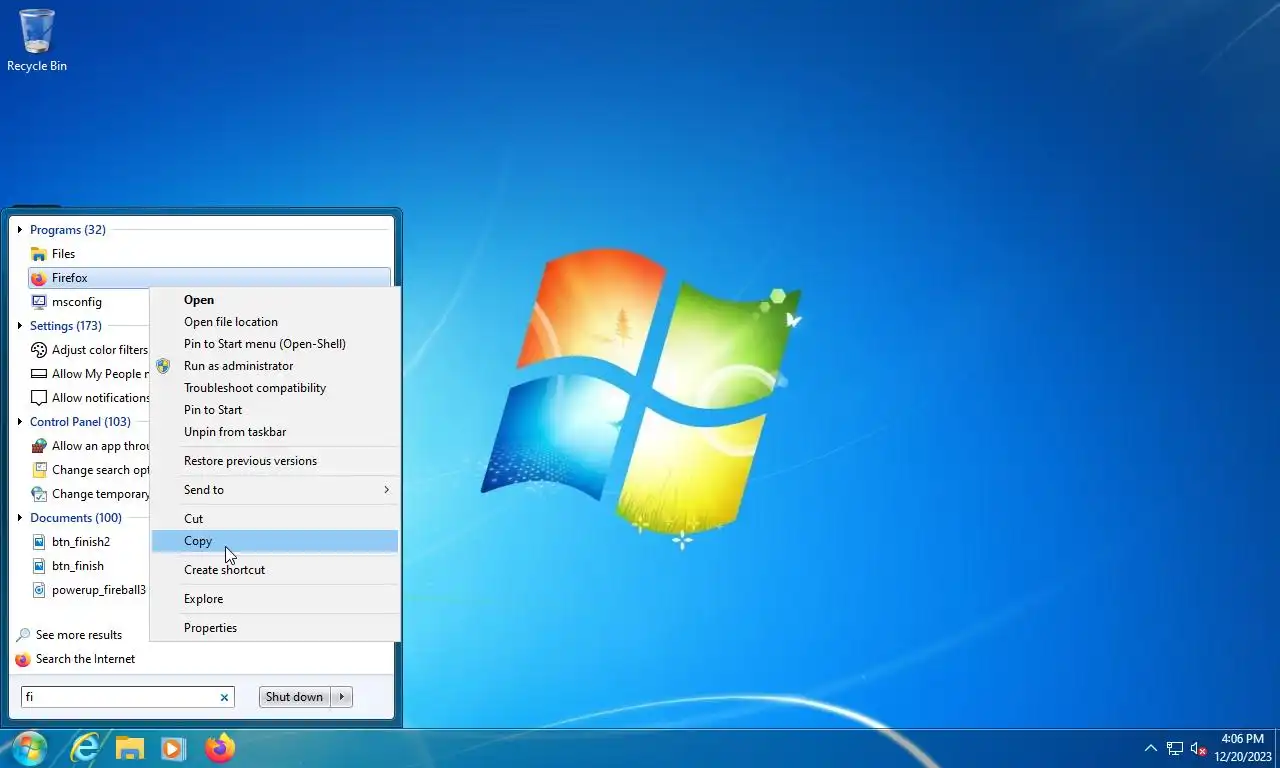Click the Allow My People icon
The width and height of the screenshot is (1280, 768).
point(39,374)
